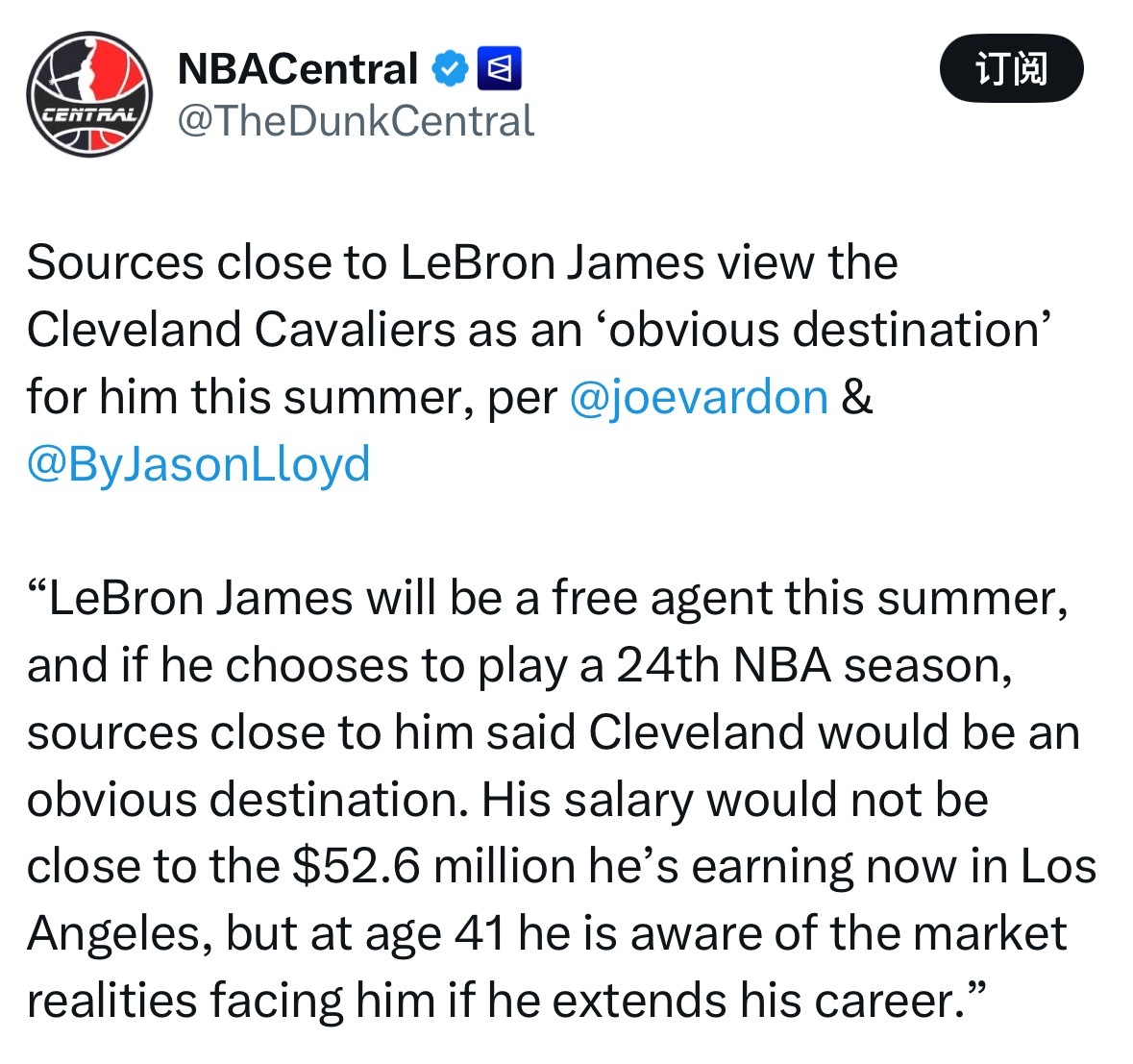Open the NBACentral profile avatar
This screenshot has height=1064, width=1133.
pyautogui.click(x=89, y=94)
